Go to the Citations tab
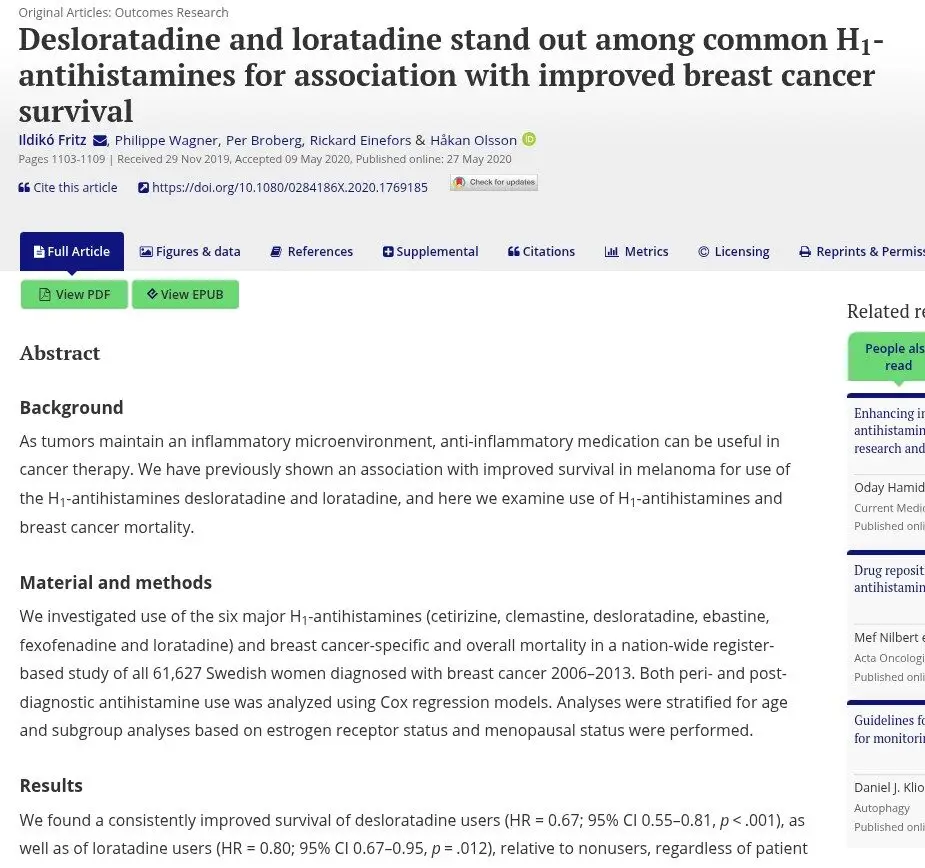The image size is (925, 868). (542, 251)
